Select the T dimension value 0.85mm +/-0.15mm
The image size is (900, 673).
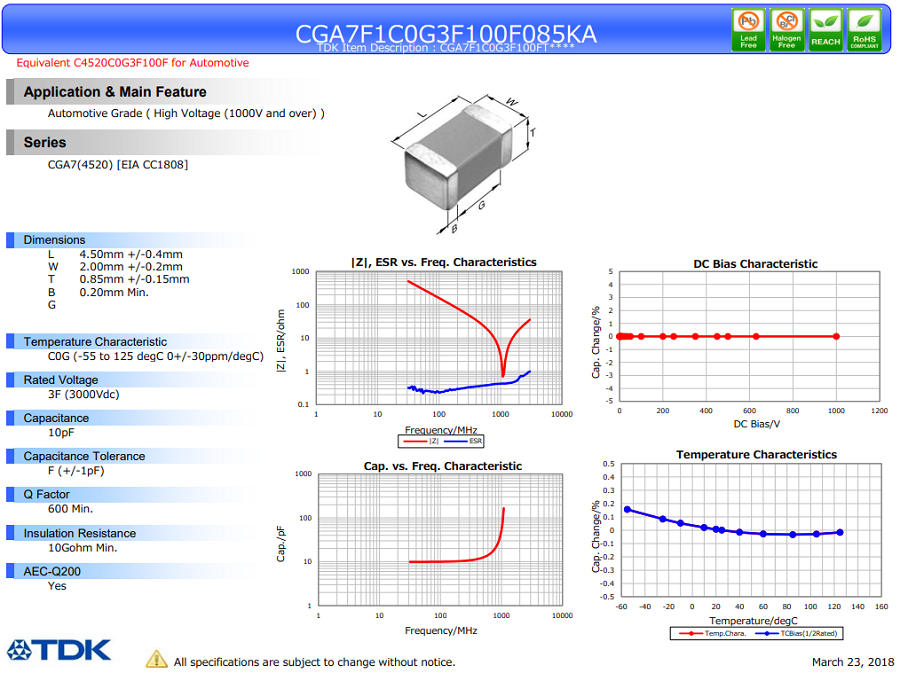(x=134, y=279)
